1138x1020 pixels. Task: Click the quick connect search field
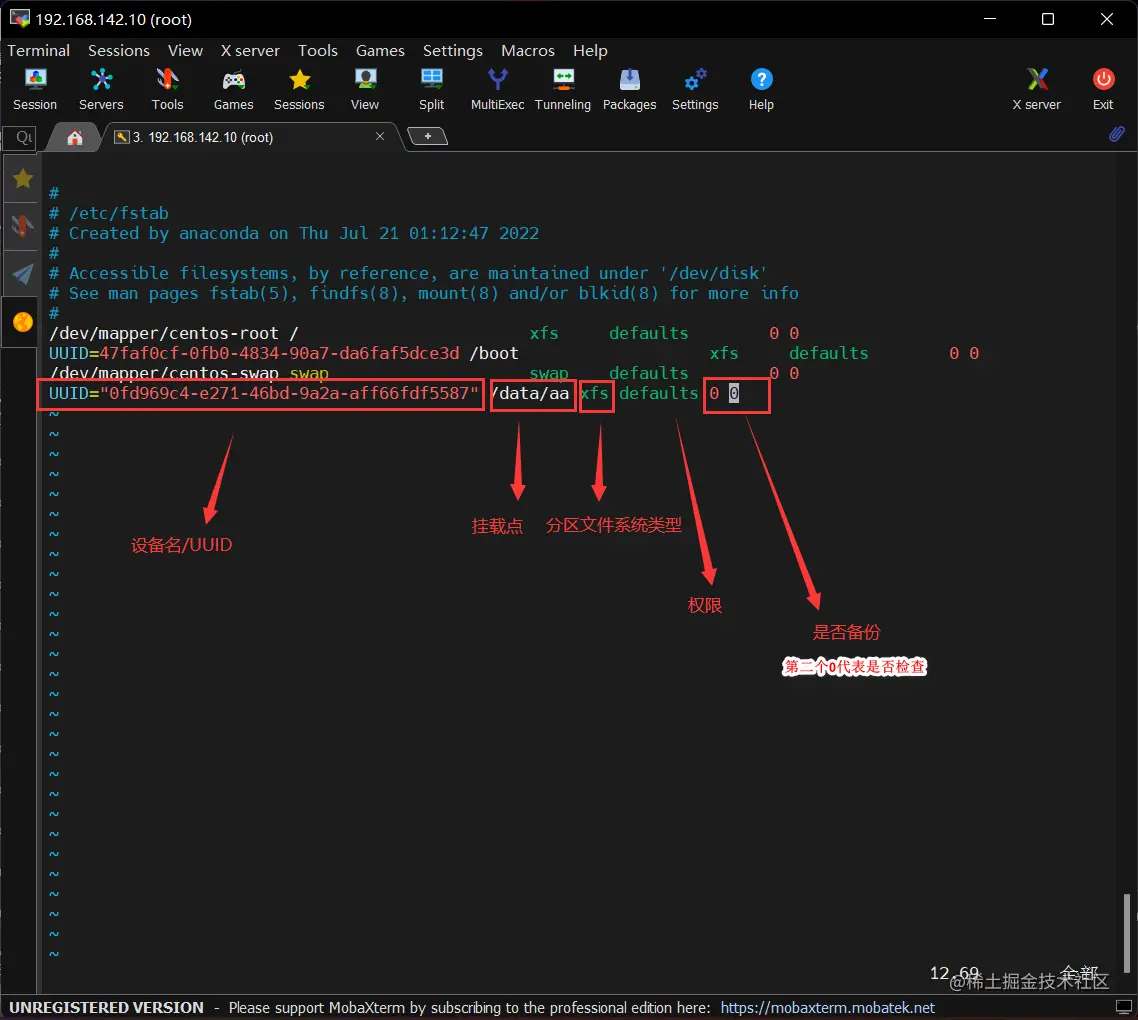pos(20,137)
